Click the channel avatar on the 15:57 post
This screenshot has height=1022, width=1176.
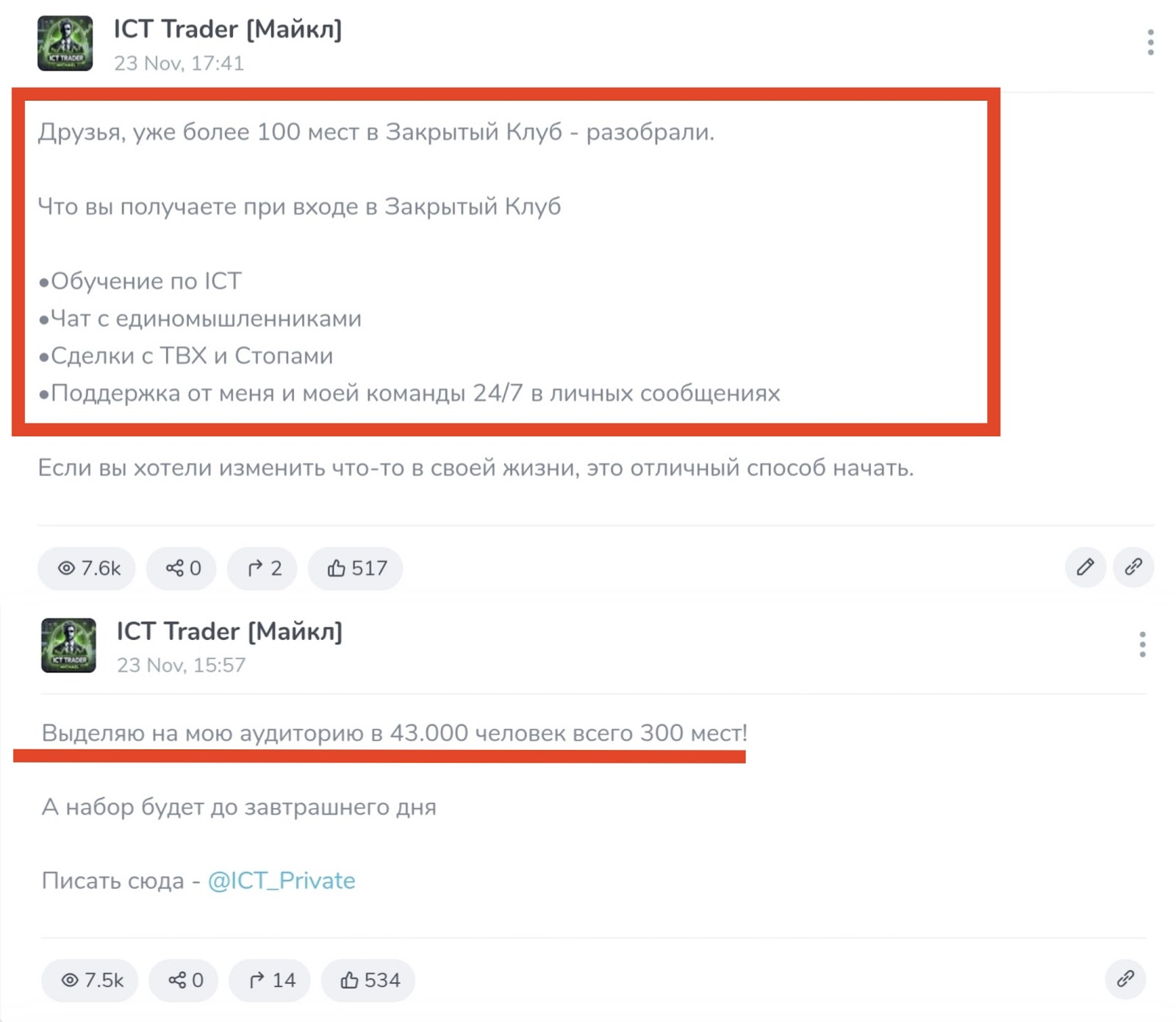(x=68, y=645)
